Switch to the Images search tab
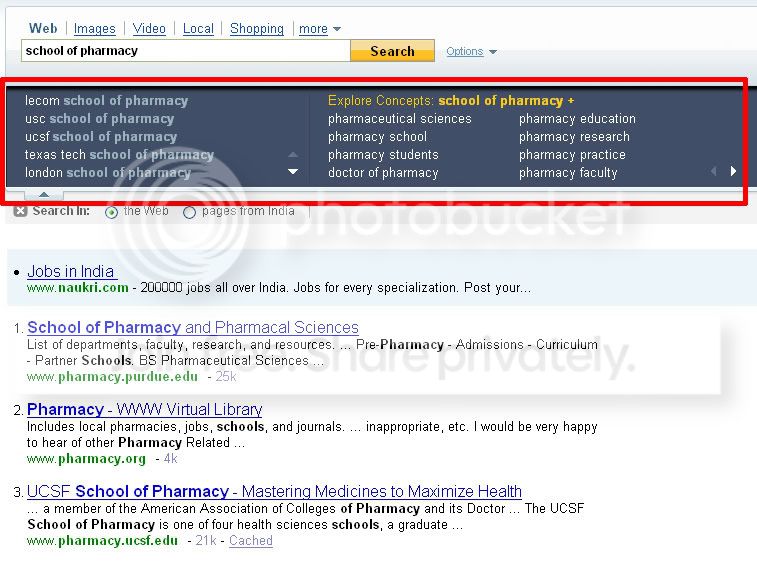 (95, 29)
